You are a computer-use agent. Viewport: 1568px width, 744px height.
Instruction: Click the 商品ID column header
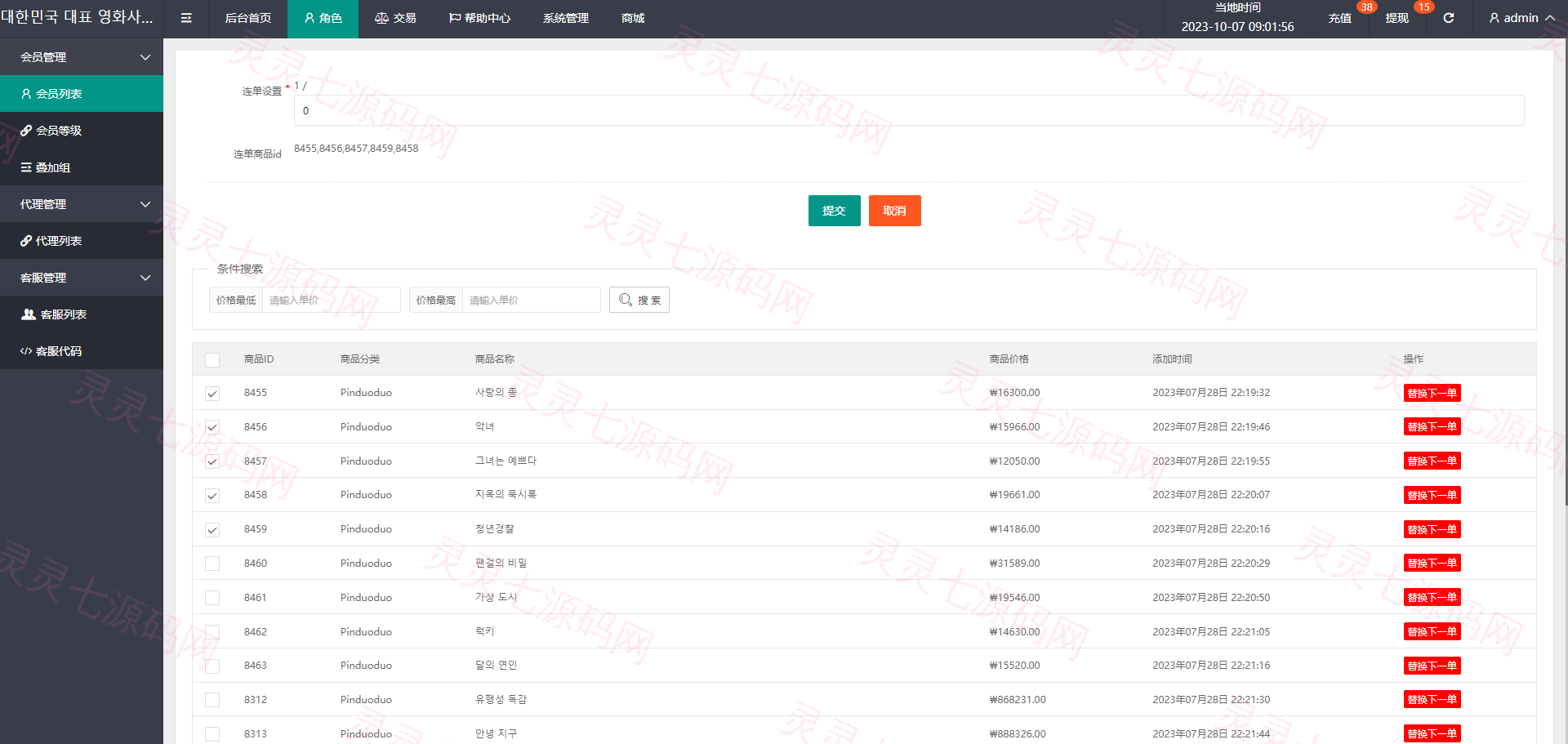259,359
